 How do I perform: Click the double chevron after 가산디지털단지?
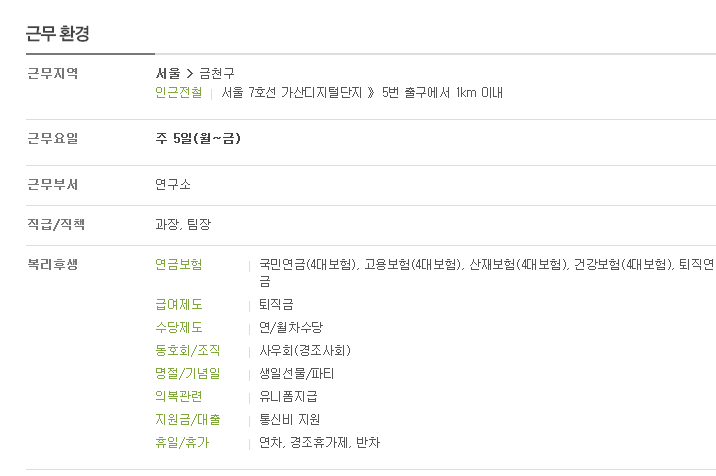(x=371, y=93)
